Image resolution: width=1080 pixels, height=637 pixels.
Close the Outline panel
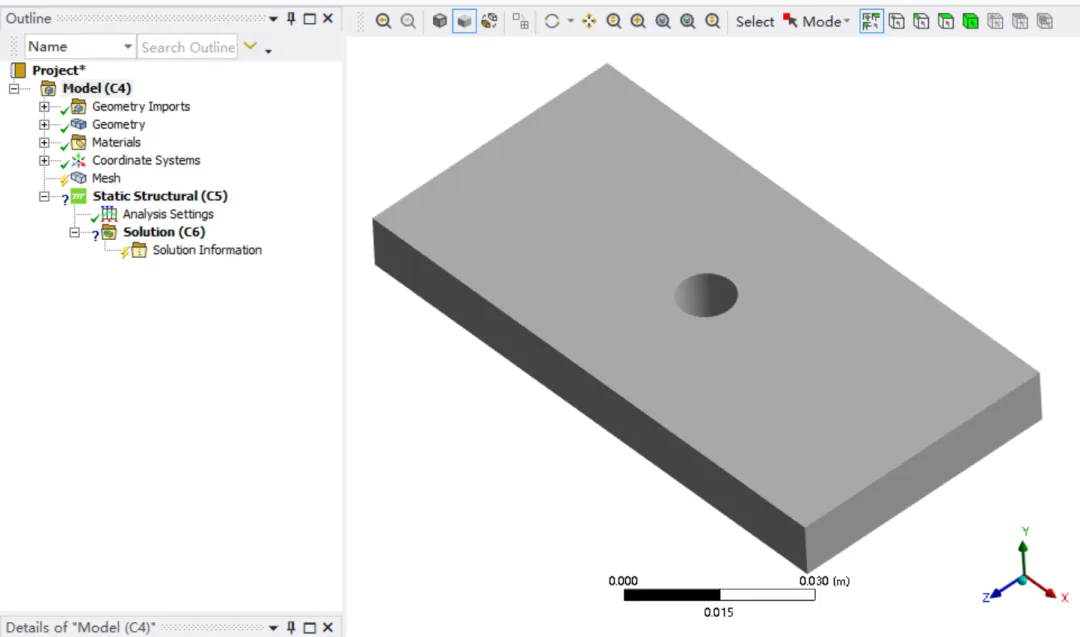point(328,19)
